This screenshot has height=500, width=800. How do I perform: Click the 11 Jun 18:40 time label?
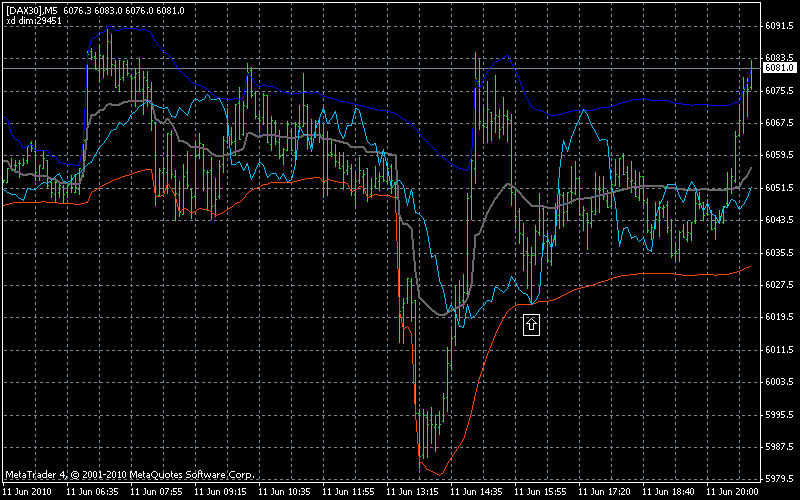coord(669,492)
